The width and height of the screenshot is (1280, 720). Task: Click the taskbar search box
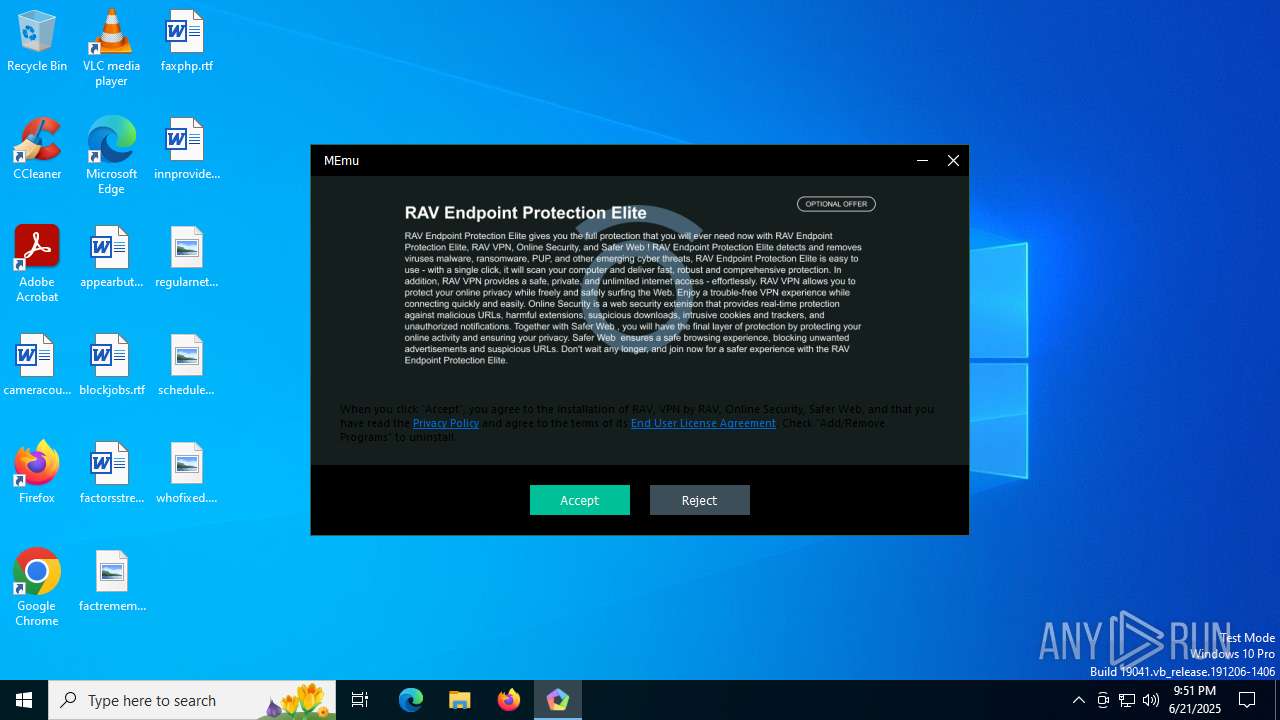click(192, 700)
